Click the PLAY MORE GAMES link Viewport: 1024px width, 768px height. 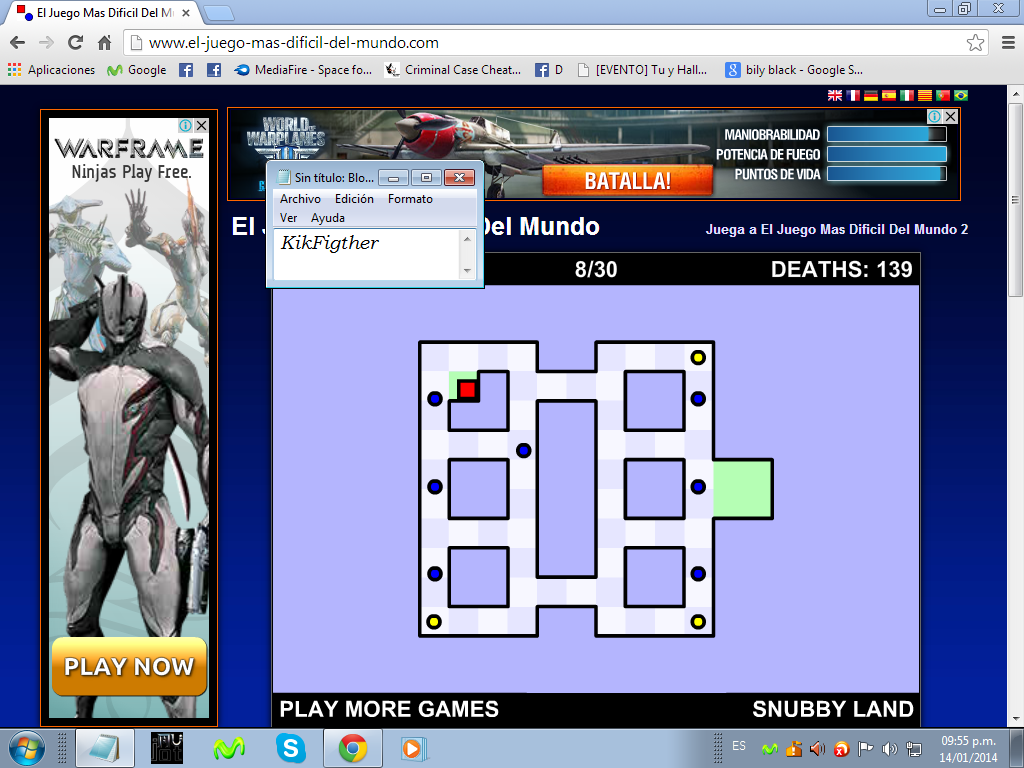point(389,709)
